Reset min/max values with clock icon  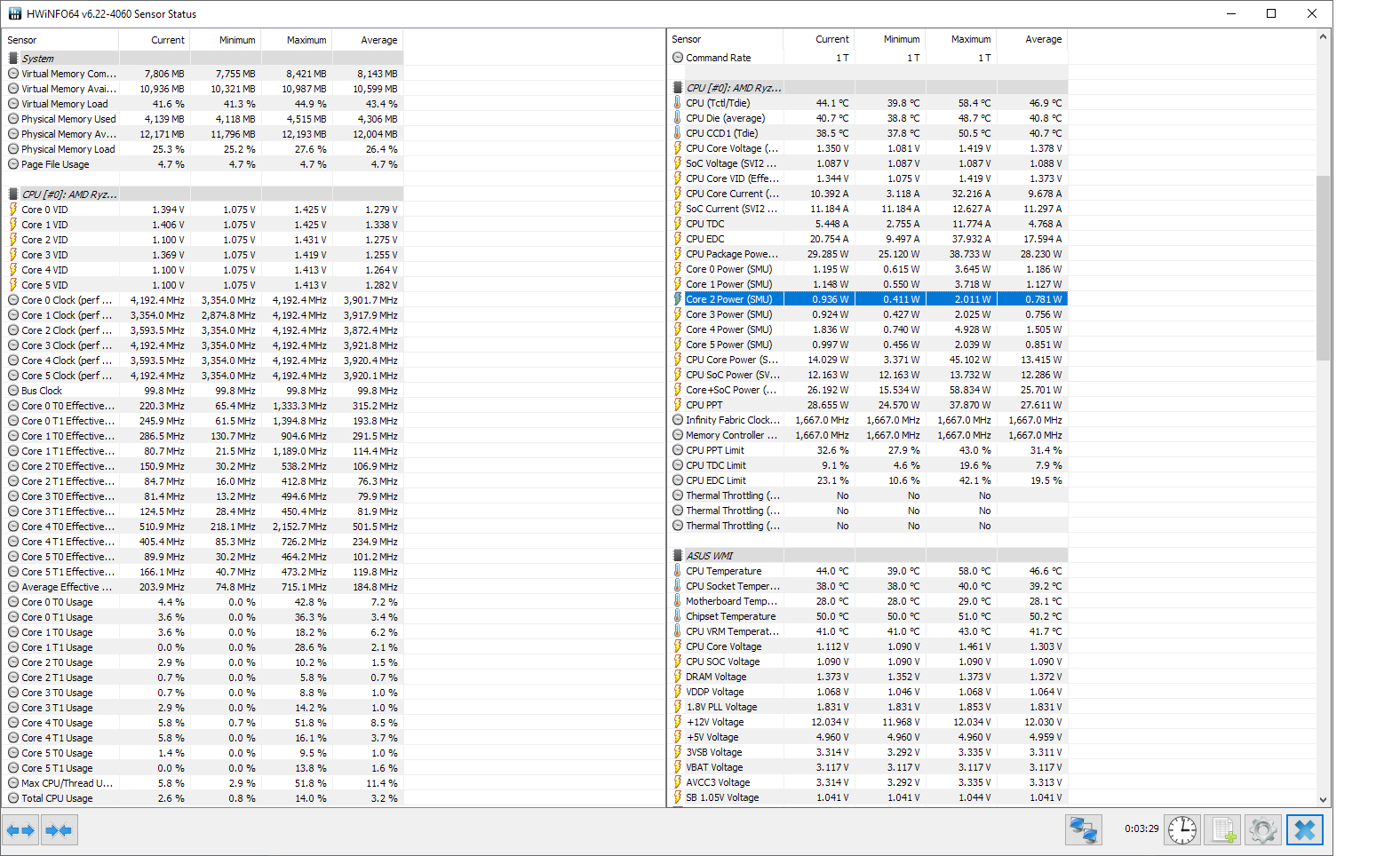(1182, 830)
